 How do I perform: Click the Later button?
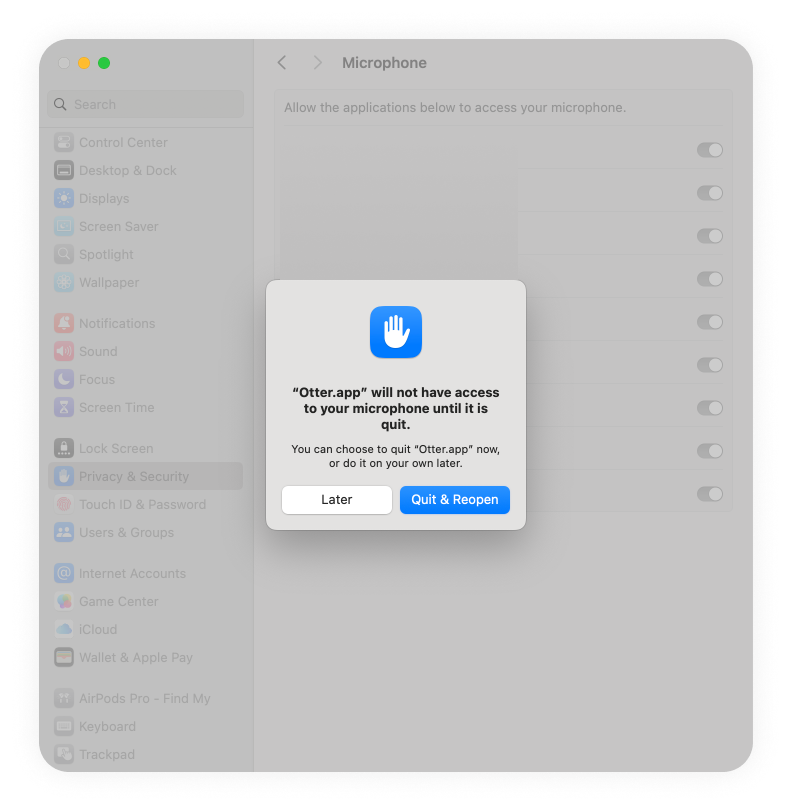pos(337,500)
